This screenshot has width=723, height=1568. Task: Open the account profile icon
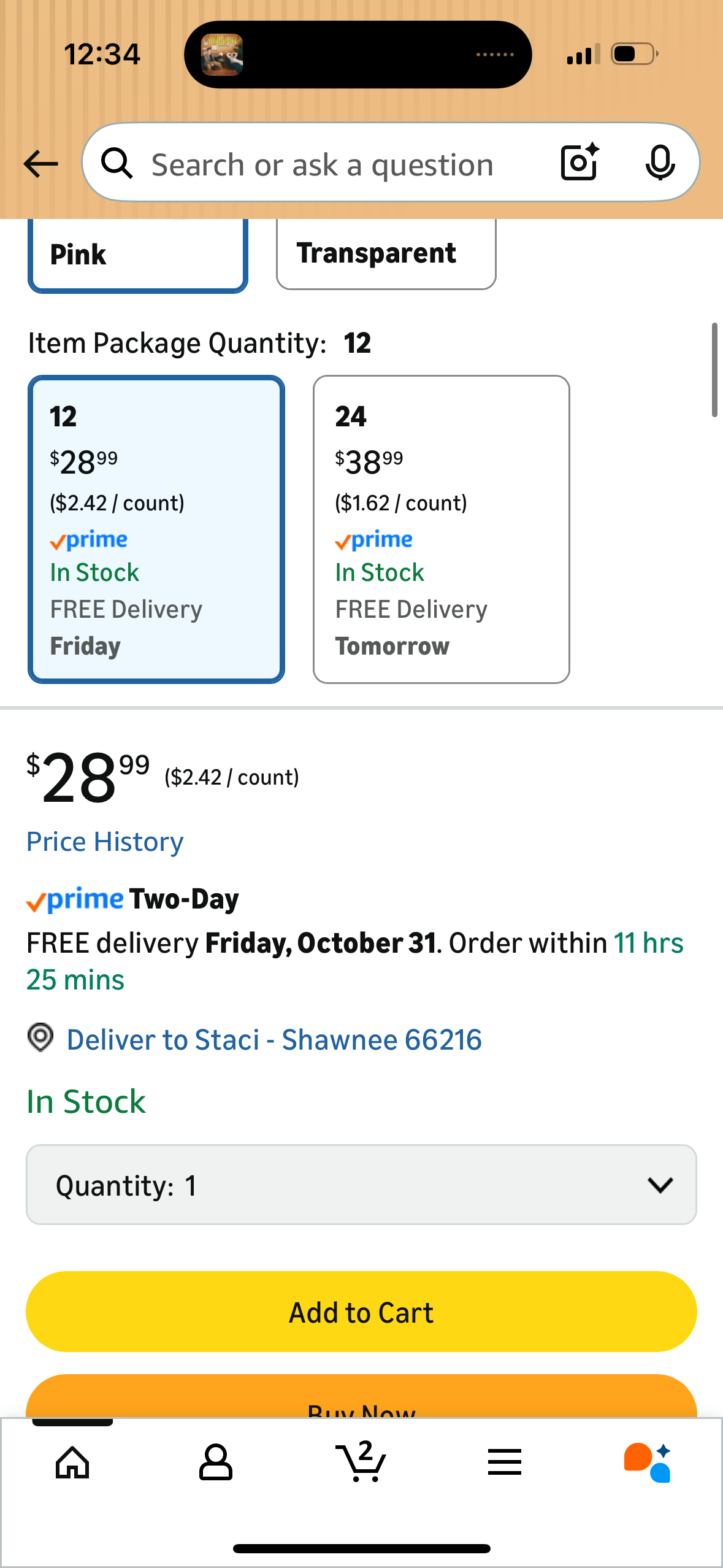click(x=216, y=1462)
